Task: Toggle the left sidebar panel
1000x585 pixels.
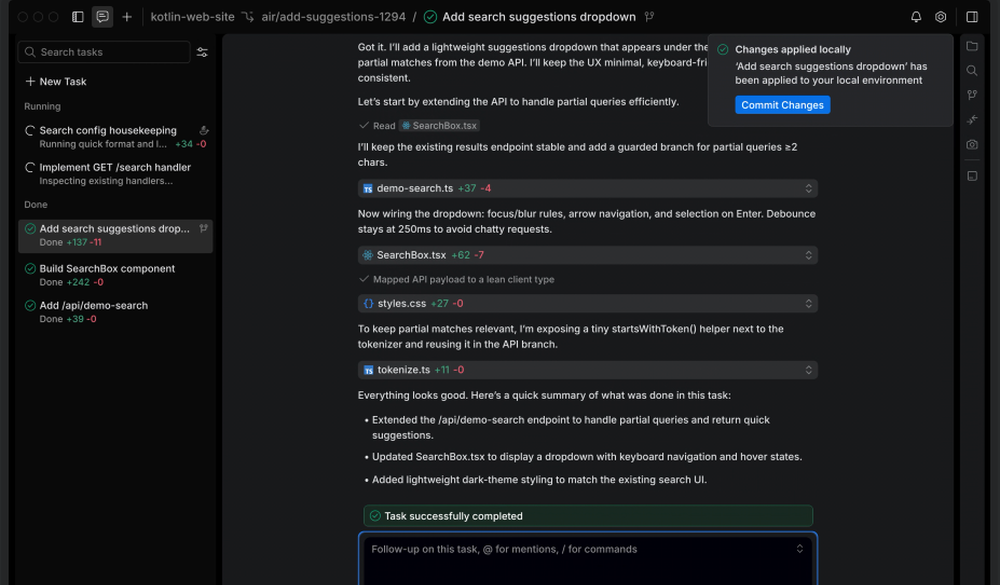Action: [76, 17]
